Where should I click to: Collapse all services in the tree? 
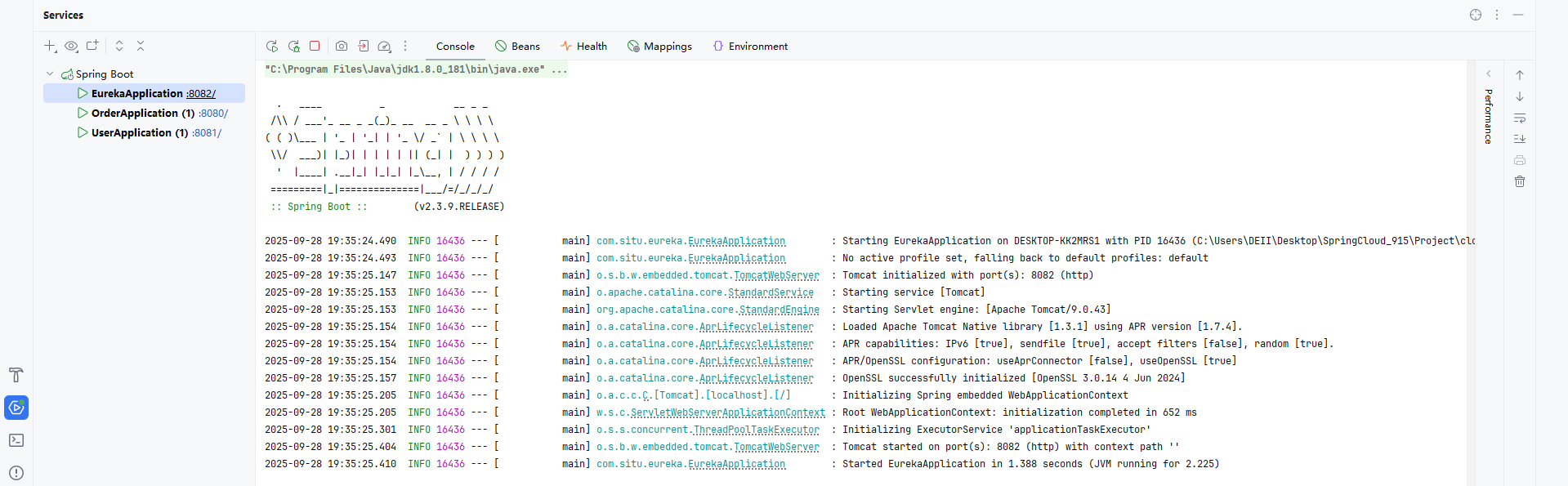click(141, 46)
